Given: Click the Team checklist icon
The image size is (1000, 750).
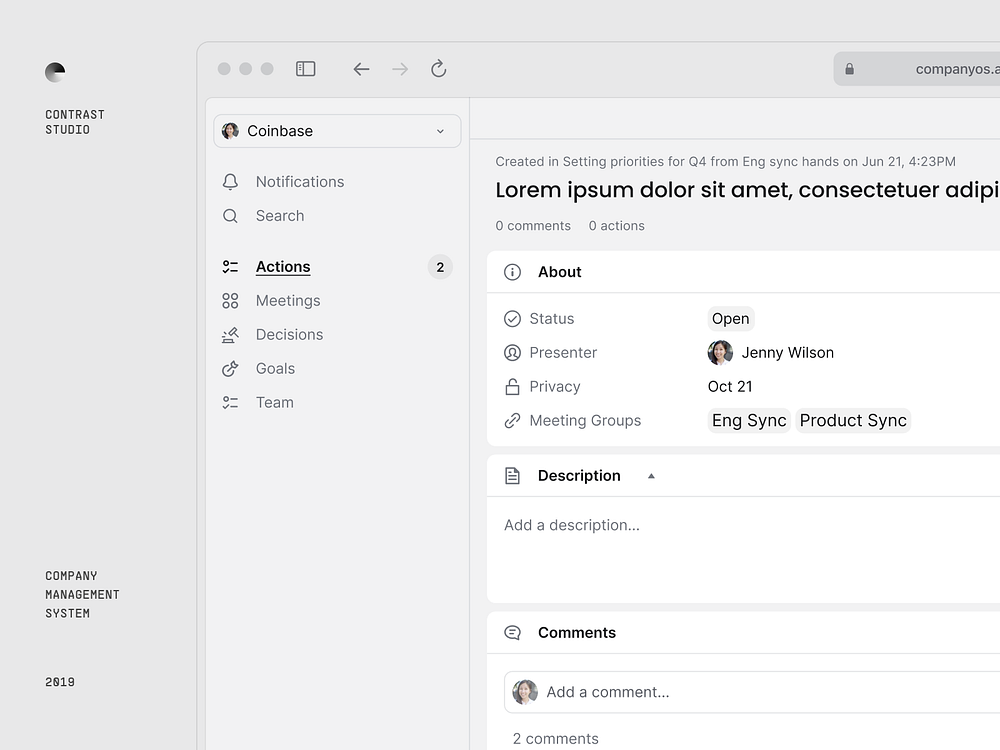Looking at the screenshot, I should point(230,402).
